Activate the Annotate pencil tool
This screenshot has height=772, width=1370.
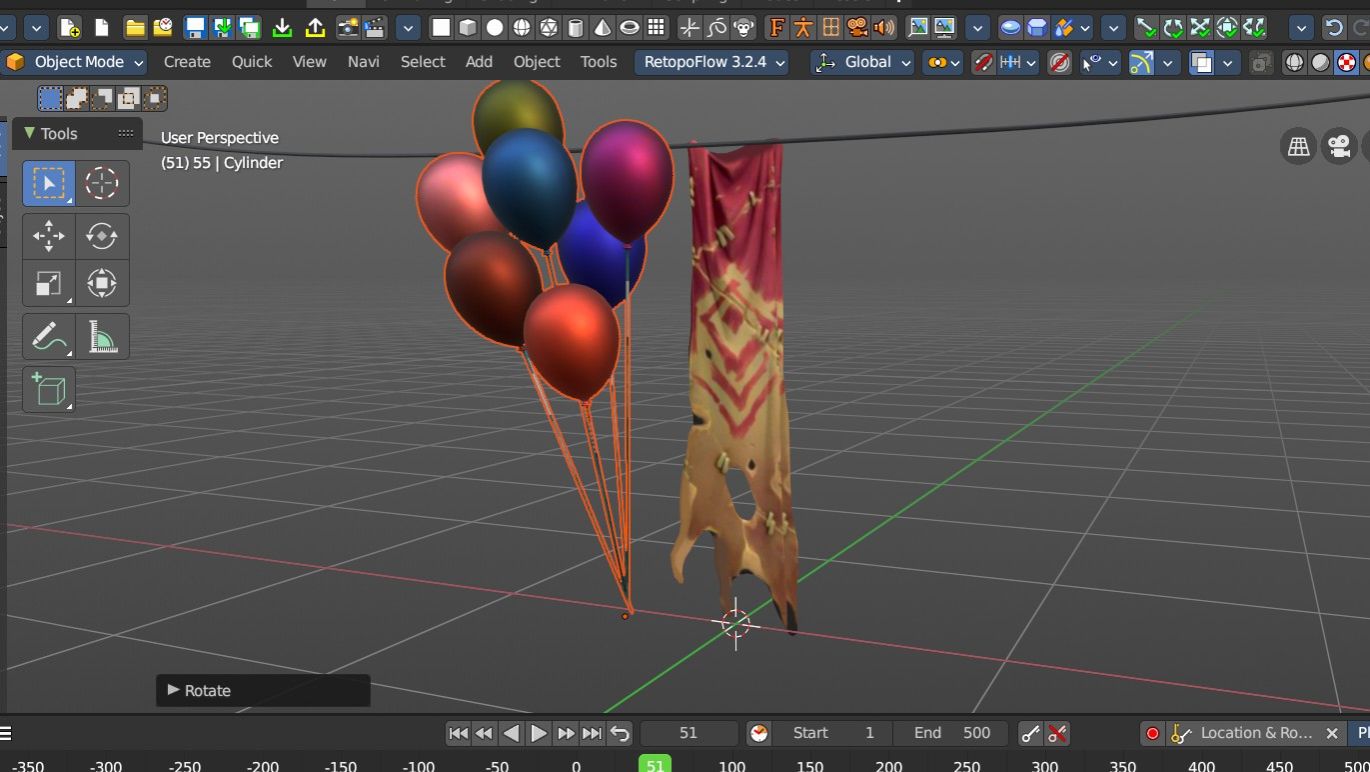click(x=49, y=337)
